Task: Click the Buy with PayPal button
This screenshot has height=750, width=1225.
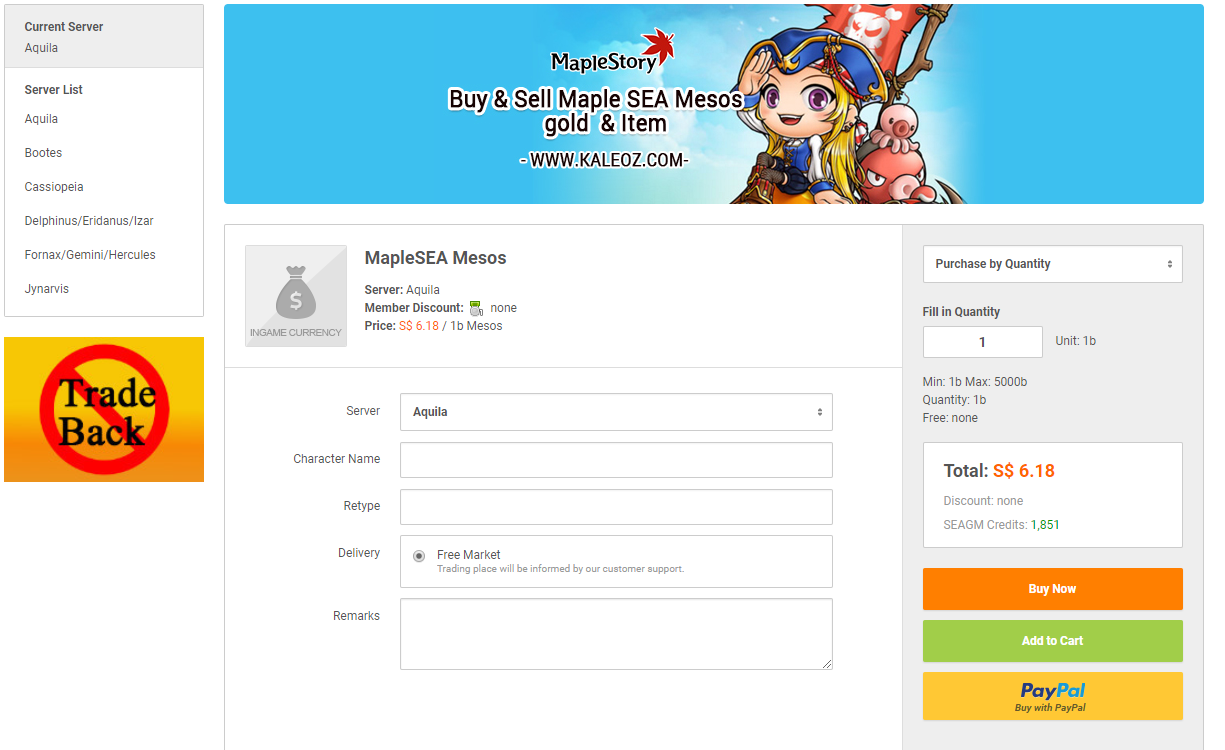Action: click(x=1052, y=696)
